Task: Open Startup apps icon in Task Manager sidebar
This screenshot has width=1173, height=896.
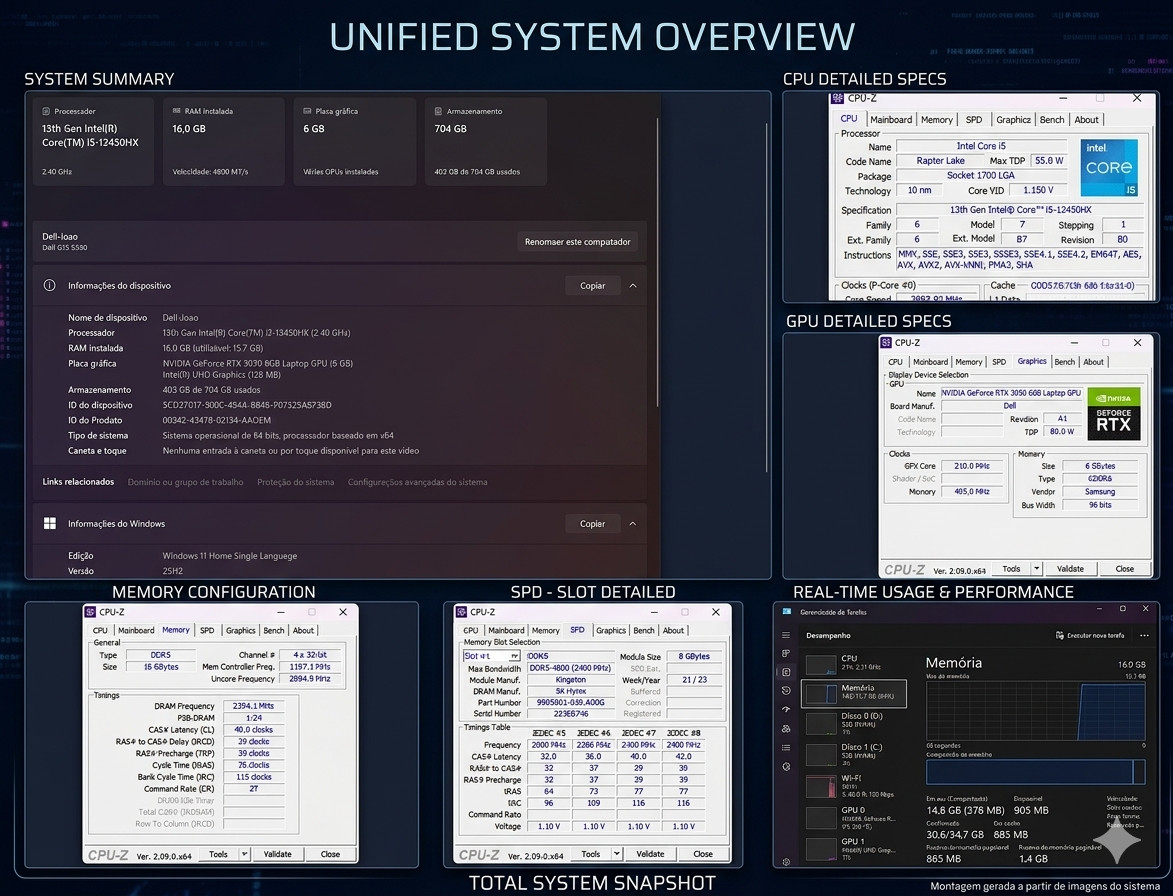Action: click(785, 709)
